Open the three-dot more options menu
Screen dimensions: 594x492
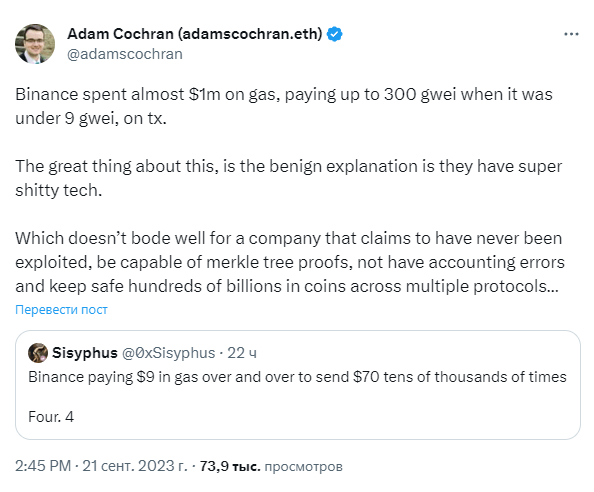click(x=571, y=34)
